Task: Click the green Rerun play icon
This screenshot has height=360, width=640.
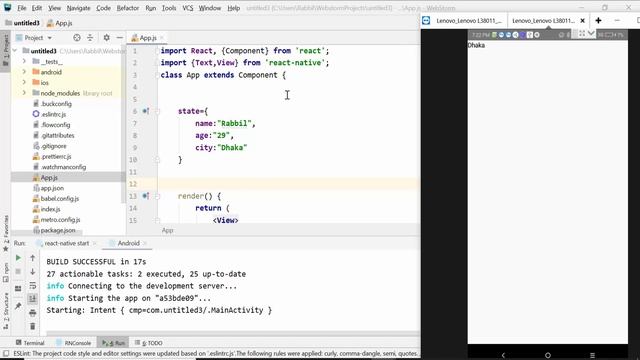Action: [18, 258]
